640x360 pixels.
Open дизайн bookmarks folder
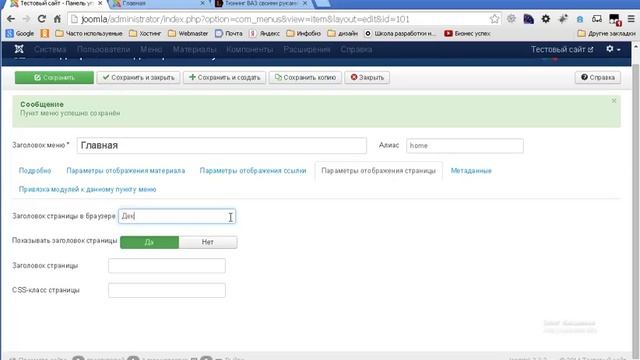point(343,33)
